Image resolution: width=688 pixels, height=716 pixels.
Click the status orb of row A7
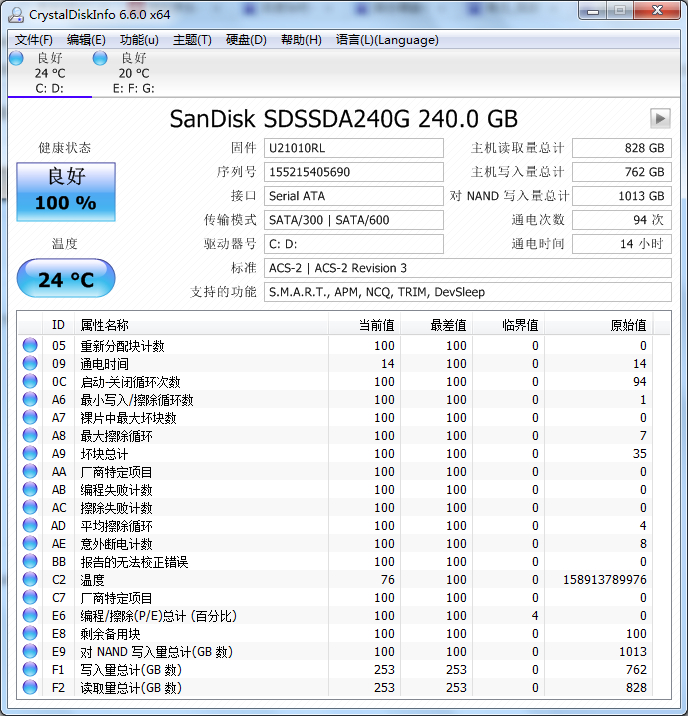tap(30, 417)
